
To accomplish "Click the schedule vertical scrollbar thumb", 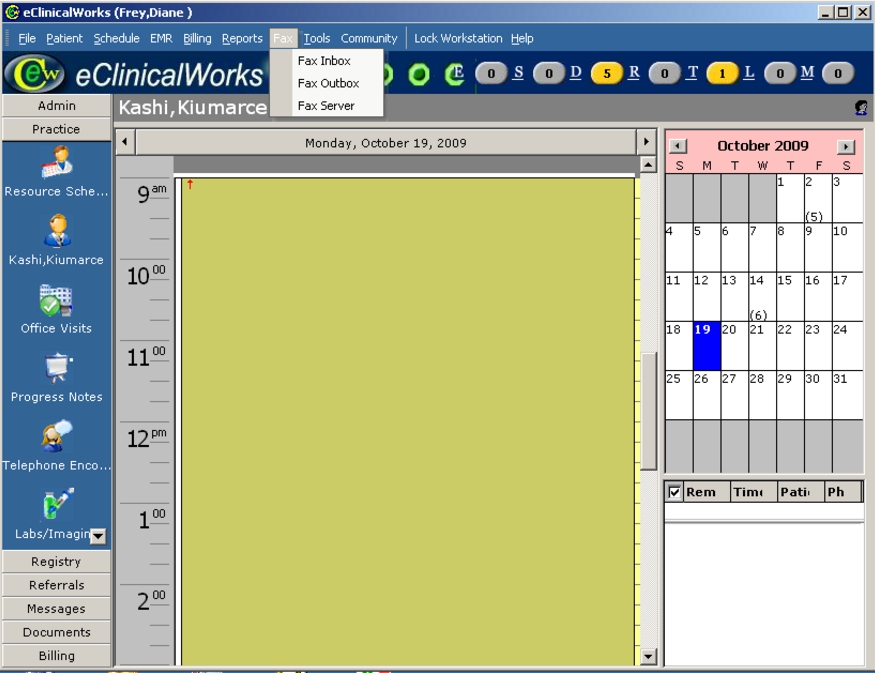I will coord(647,411).
